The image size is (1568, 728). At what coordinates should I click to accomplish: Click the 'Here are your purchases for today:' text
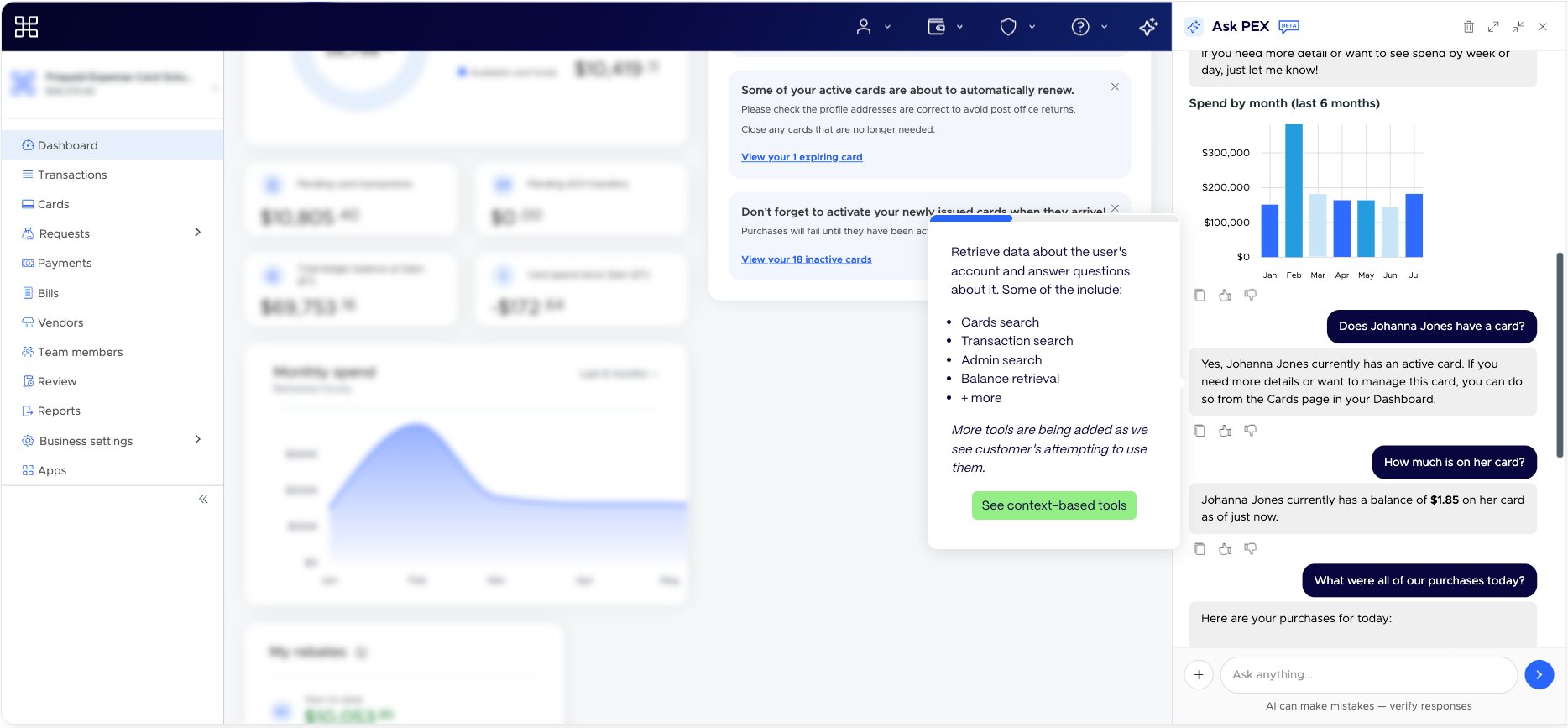[1296, 618]
